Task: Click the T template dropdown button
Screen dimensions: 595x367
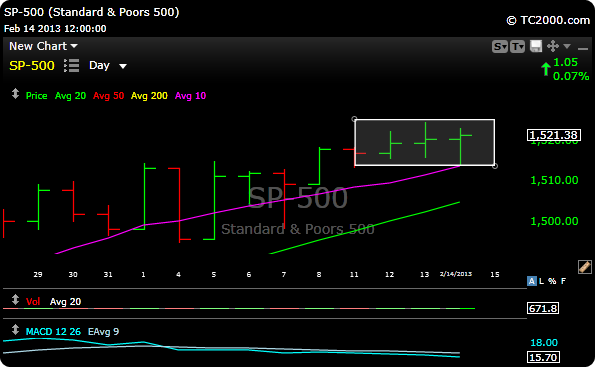Action: [518, 47]
